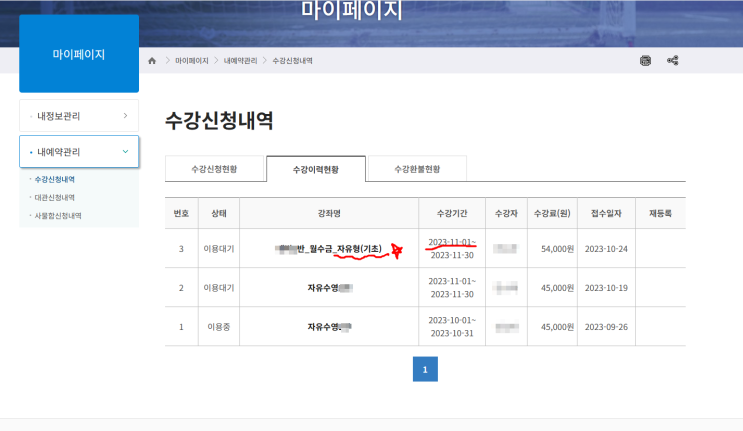
Task: Click the 마이페이지 breadcrumb link
Action: click(192, 61)
